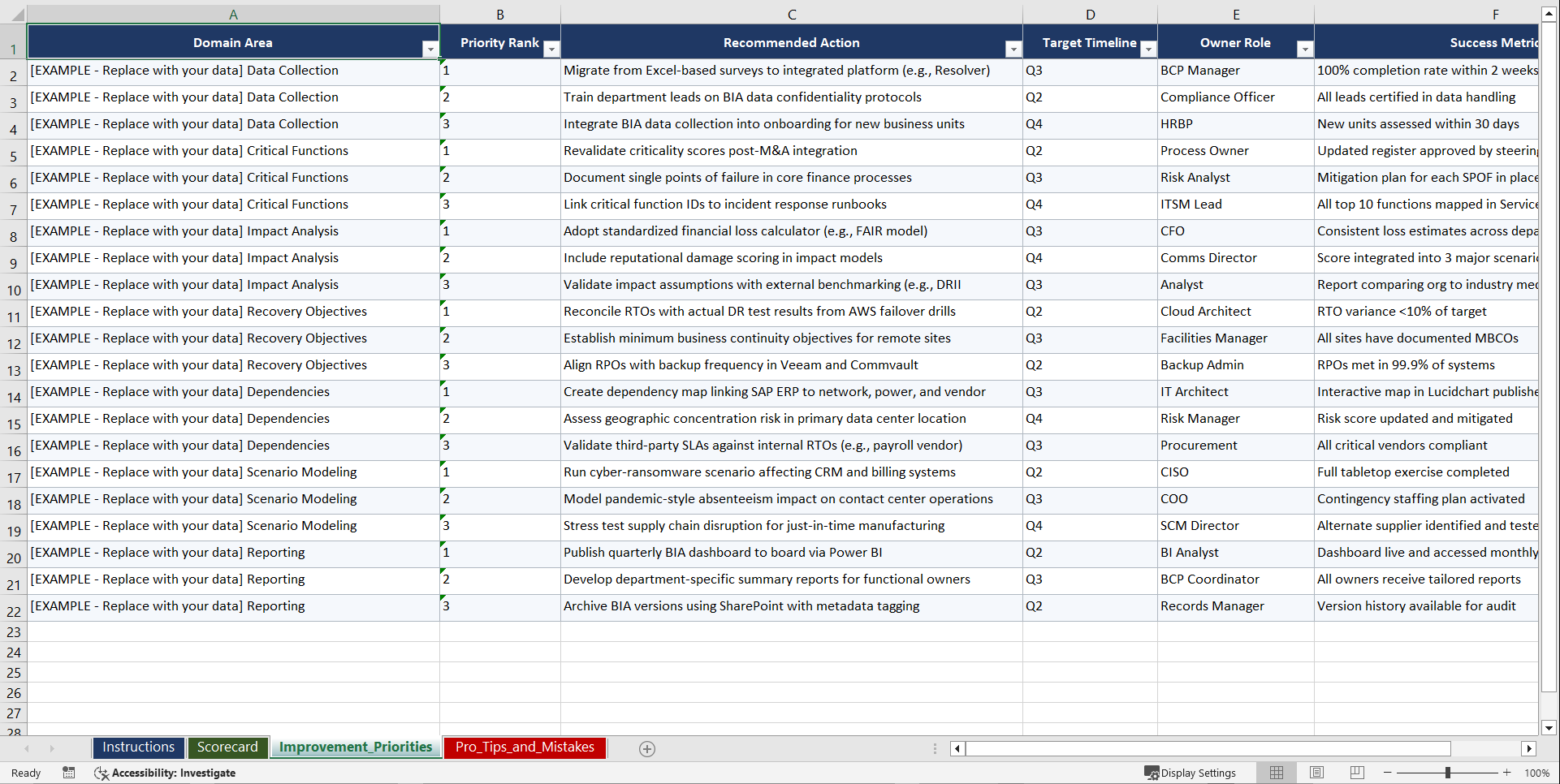
Task: Click the 100% zoom level button
Action: click(1536, 773)
